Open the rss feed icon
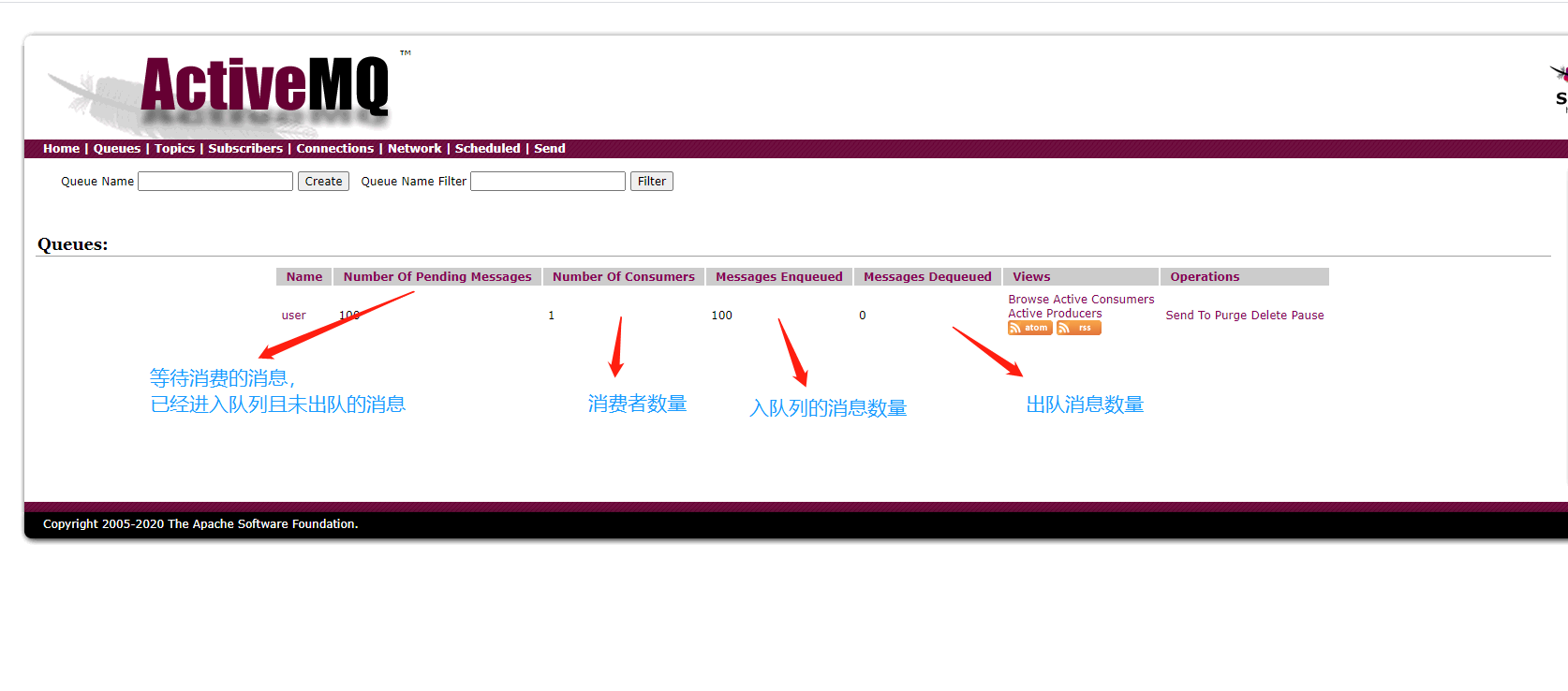This screenshot has height=691, width=1568. 1078,328
